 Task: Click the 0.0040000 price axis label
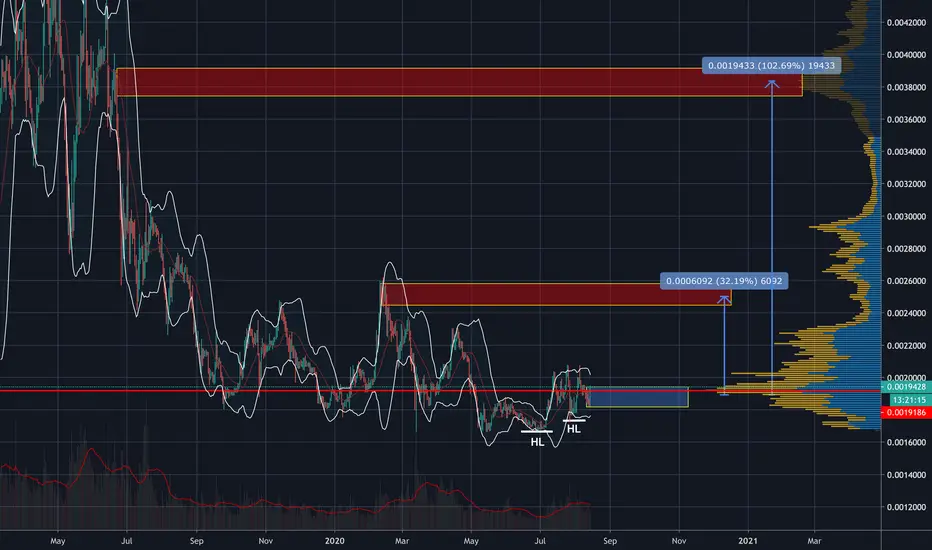[x=906, y=55]
